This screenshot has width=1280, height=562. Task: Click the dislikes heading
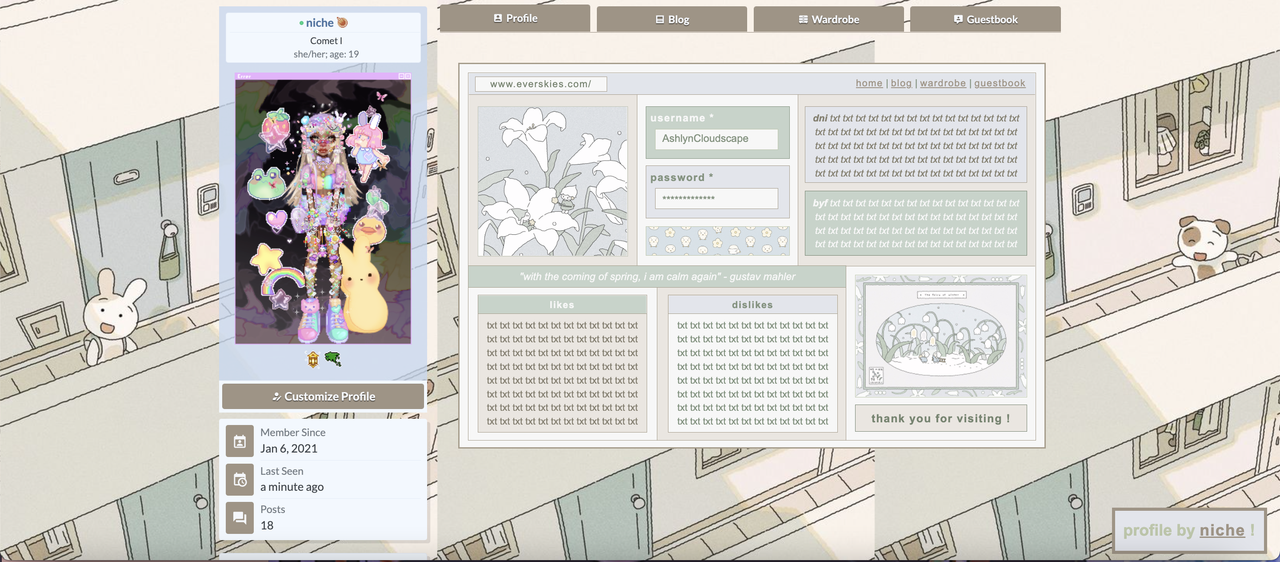pyautogui.click(x=752, y=304)
